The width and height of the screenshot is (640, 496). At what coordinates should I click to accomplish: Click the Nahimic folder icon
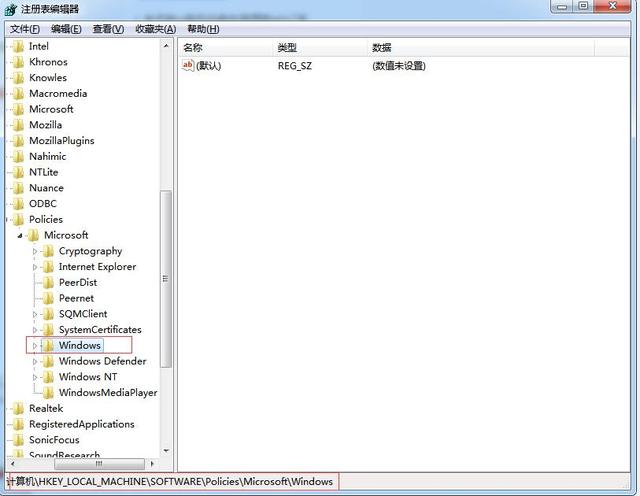click(18, 156)
